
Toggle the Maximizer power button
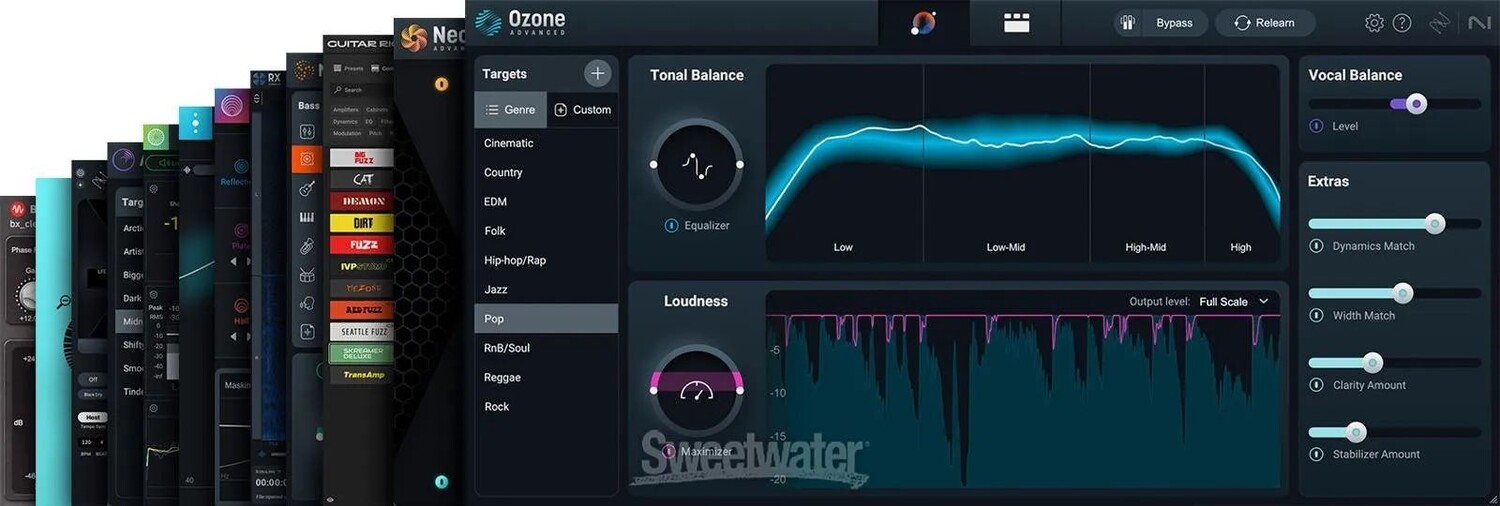(669, 451)
